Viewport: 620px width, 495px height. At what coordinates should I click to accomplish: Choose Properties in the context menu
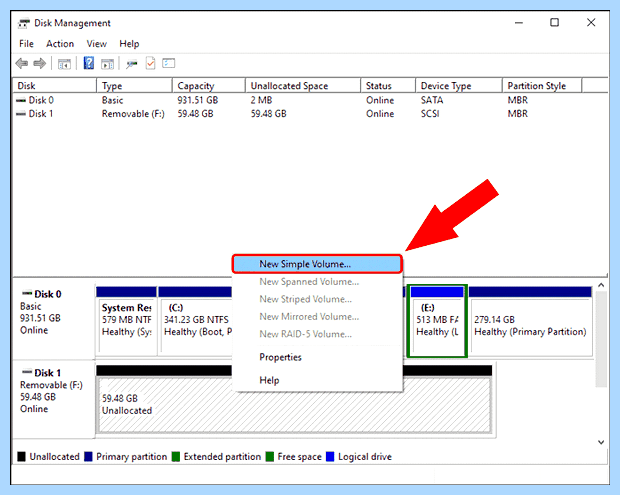pyautogui.click(x=280, y=357)
